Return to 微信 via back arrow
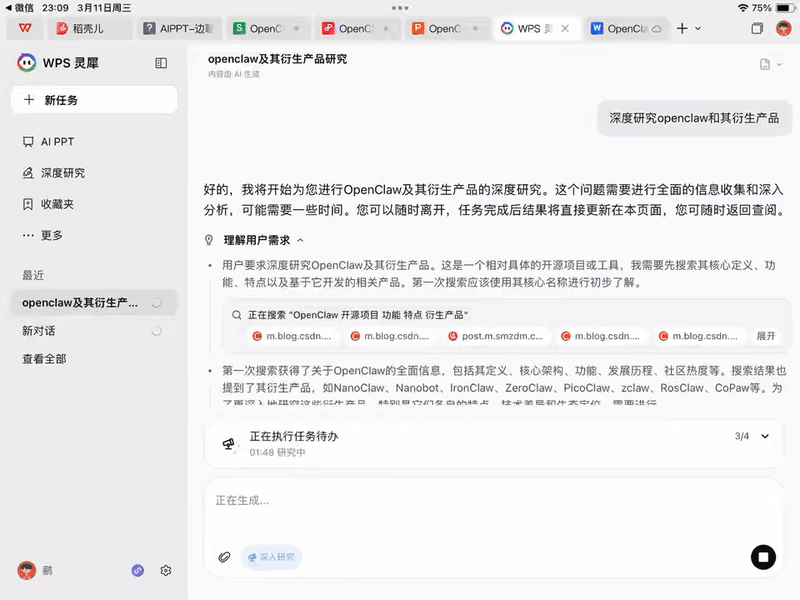 [19, 8]
